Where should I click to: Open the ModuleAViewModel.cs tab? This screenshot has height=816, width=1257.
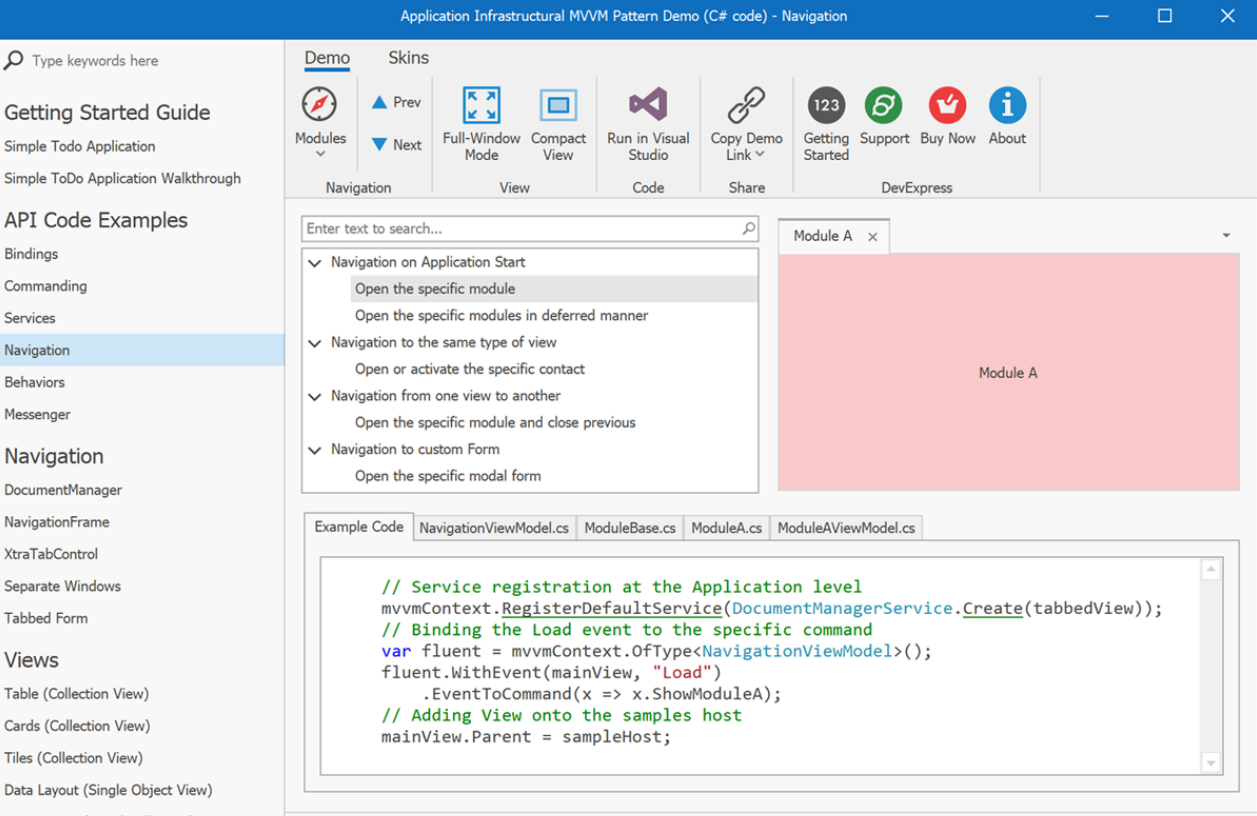click(846, 528)
